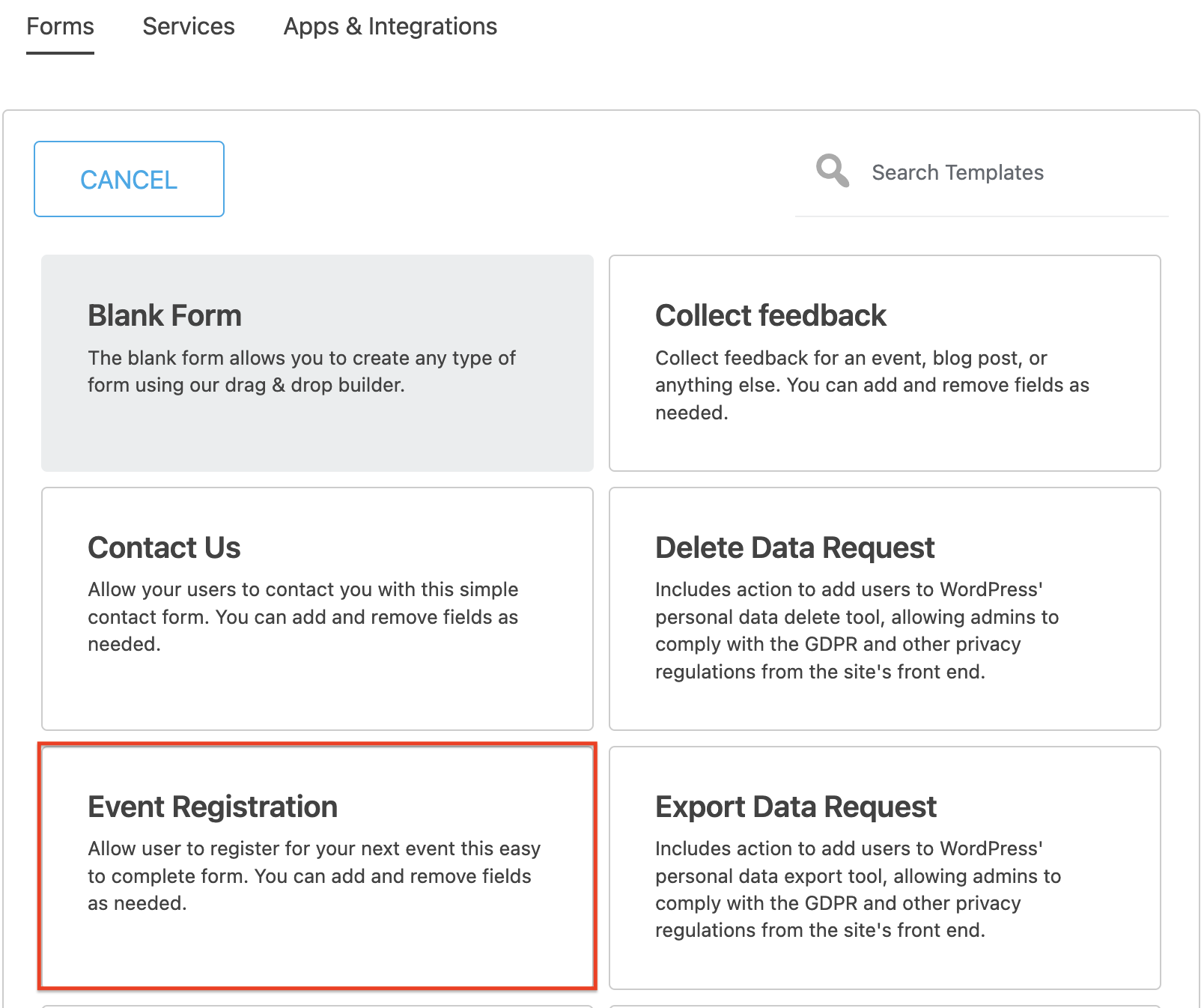The width and height of the screenshot is (1201, 1008).
Task: Click the Delete Data Request heading
Action: [x=794, y=547]
